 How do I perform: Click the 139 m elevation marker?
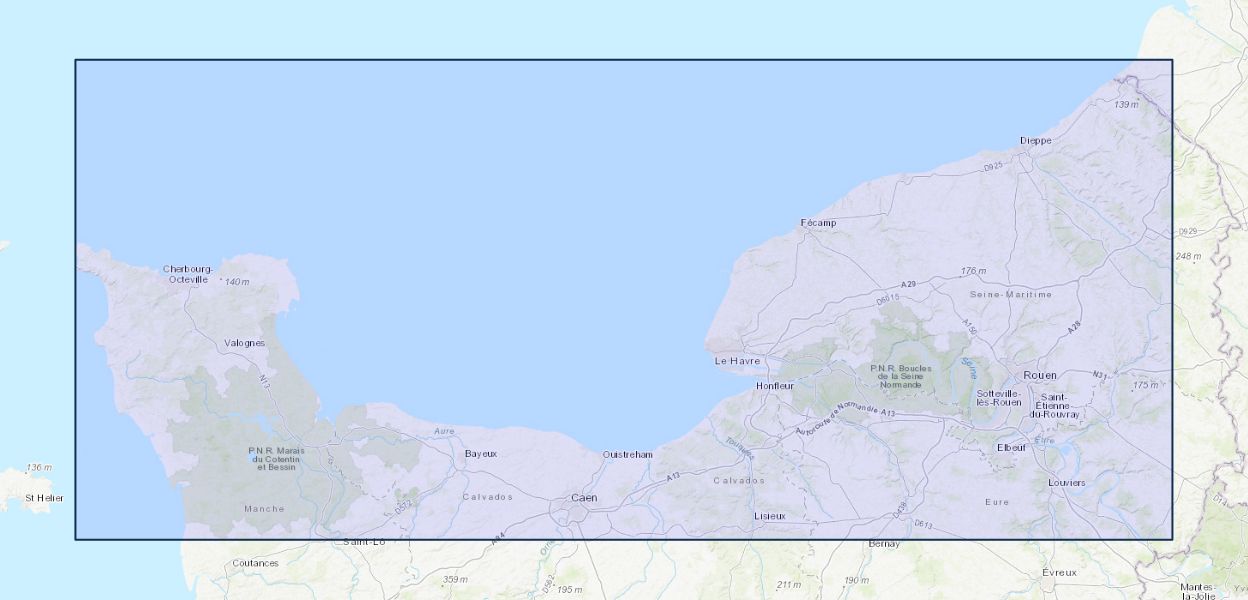[1126, 105]
